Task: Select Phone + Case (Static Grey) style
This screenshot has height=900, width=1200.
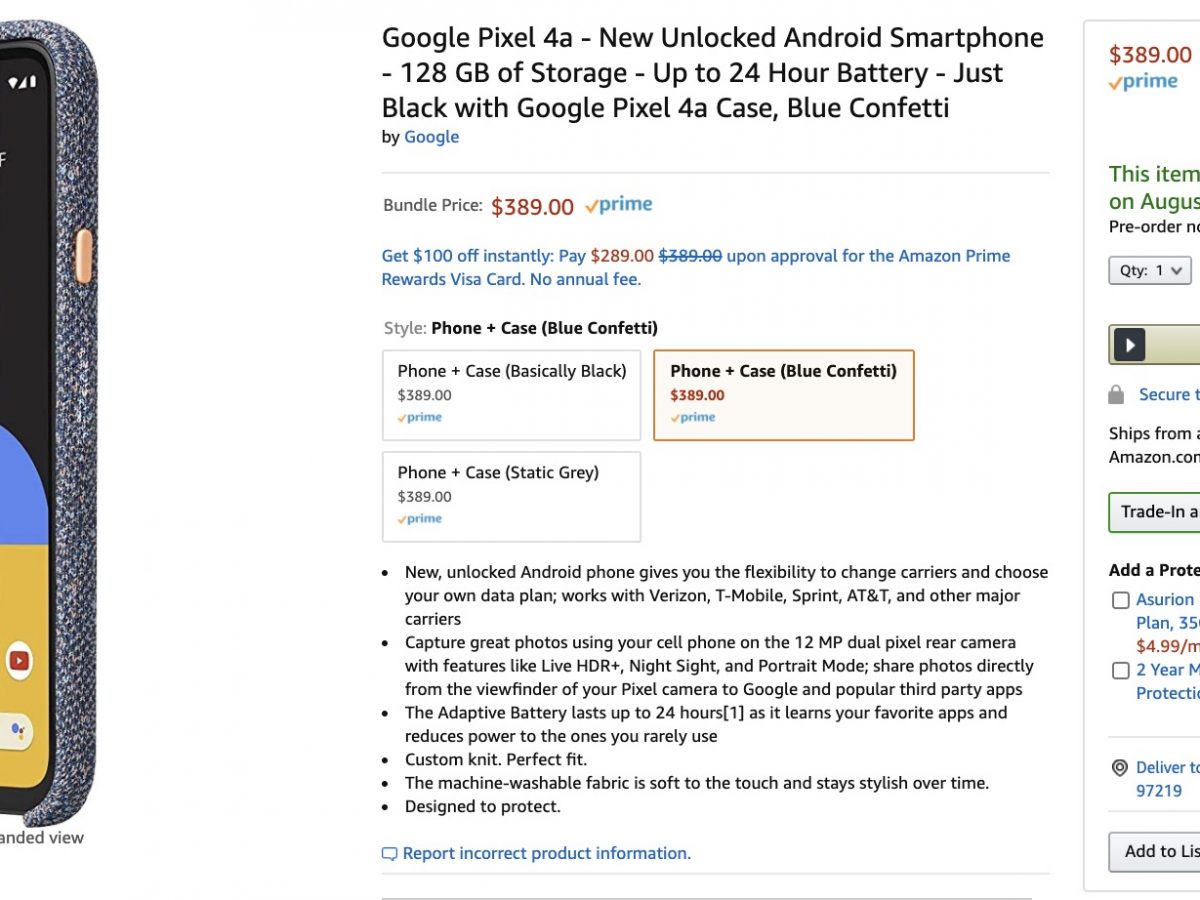Action: [x=511, y=496]
